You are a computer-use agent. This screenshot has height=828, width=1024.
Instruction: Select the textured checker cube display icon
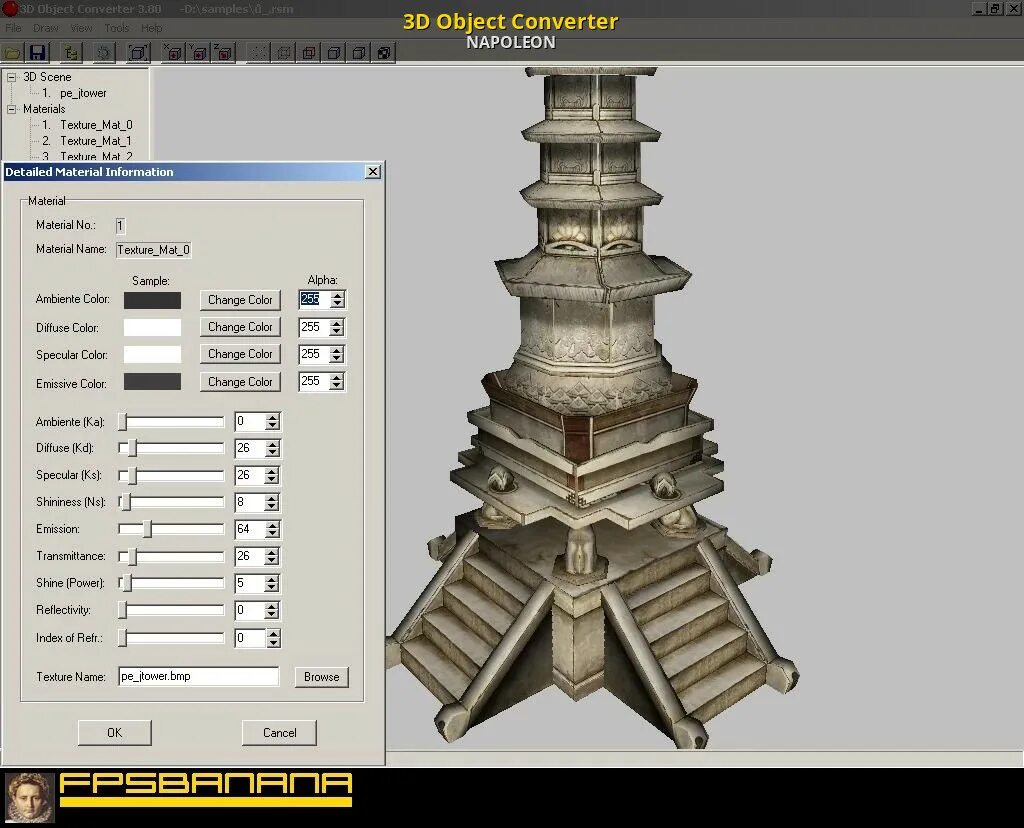pos(384,53)
